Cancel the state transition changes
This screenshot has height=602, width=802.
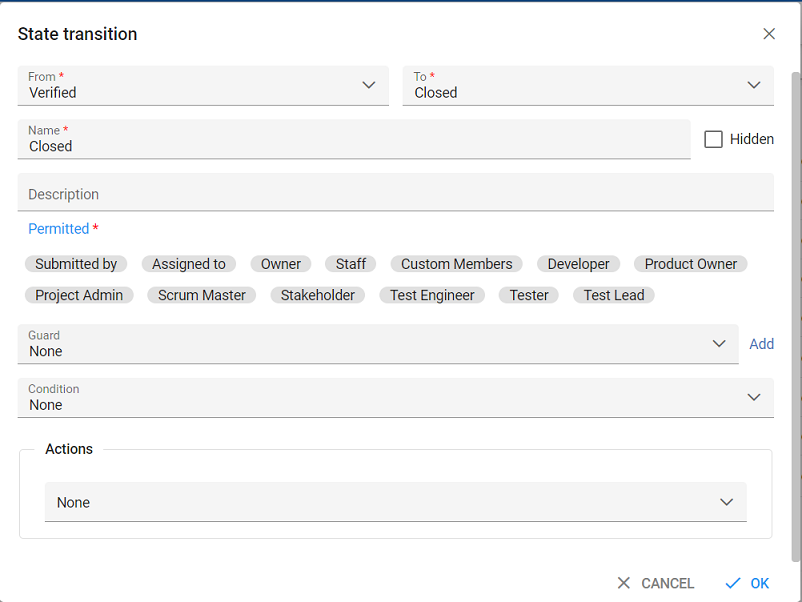[655, 583]
